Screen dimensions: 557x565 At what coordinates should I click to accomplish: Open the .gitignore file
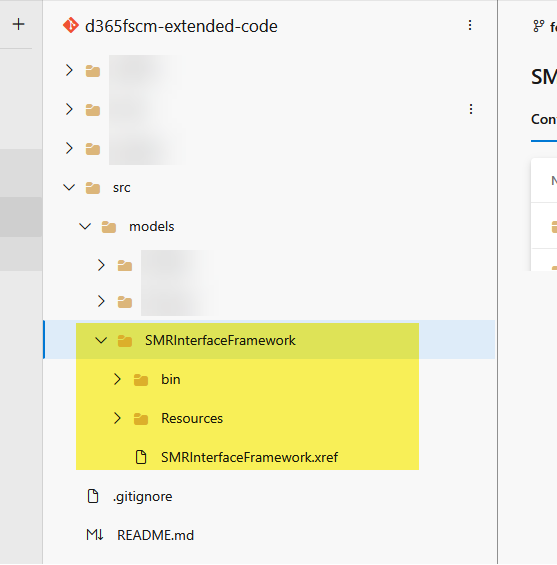(143, 497)
